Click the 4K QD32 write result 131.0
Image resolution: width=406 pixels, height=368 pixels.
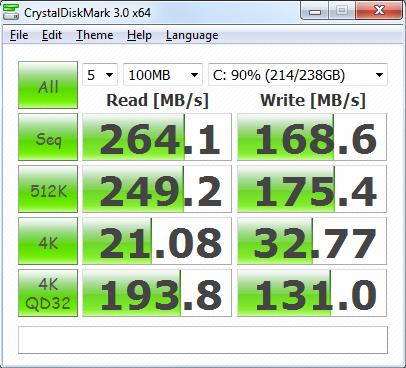pos(312,293)
